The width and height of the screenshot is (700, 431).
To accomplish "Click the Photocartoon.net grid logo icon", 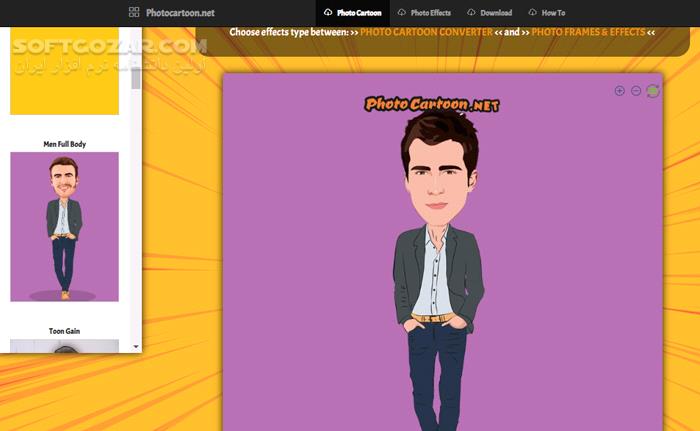I will [x=134, y=13].
